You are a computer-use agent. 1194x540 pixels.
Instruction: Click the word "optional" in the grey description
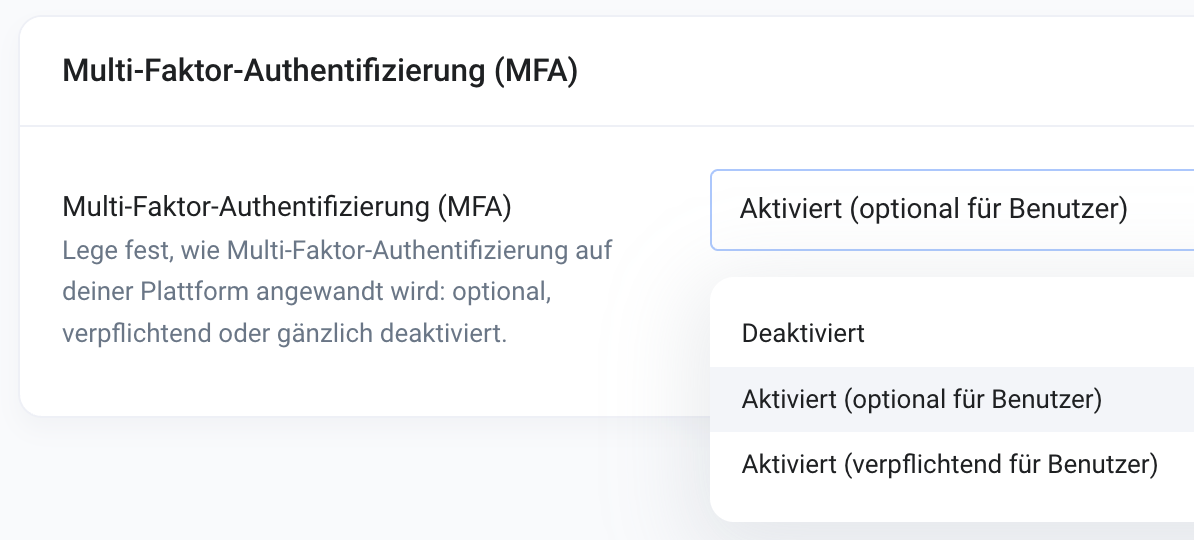[x=511, y=290]
